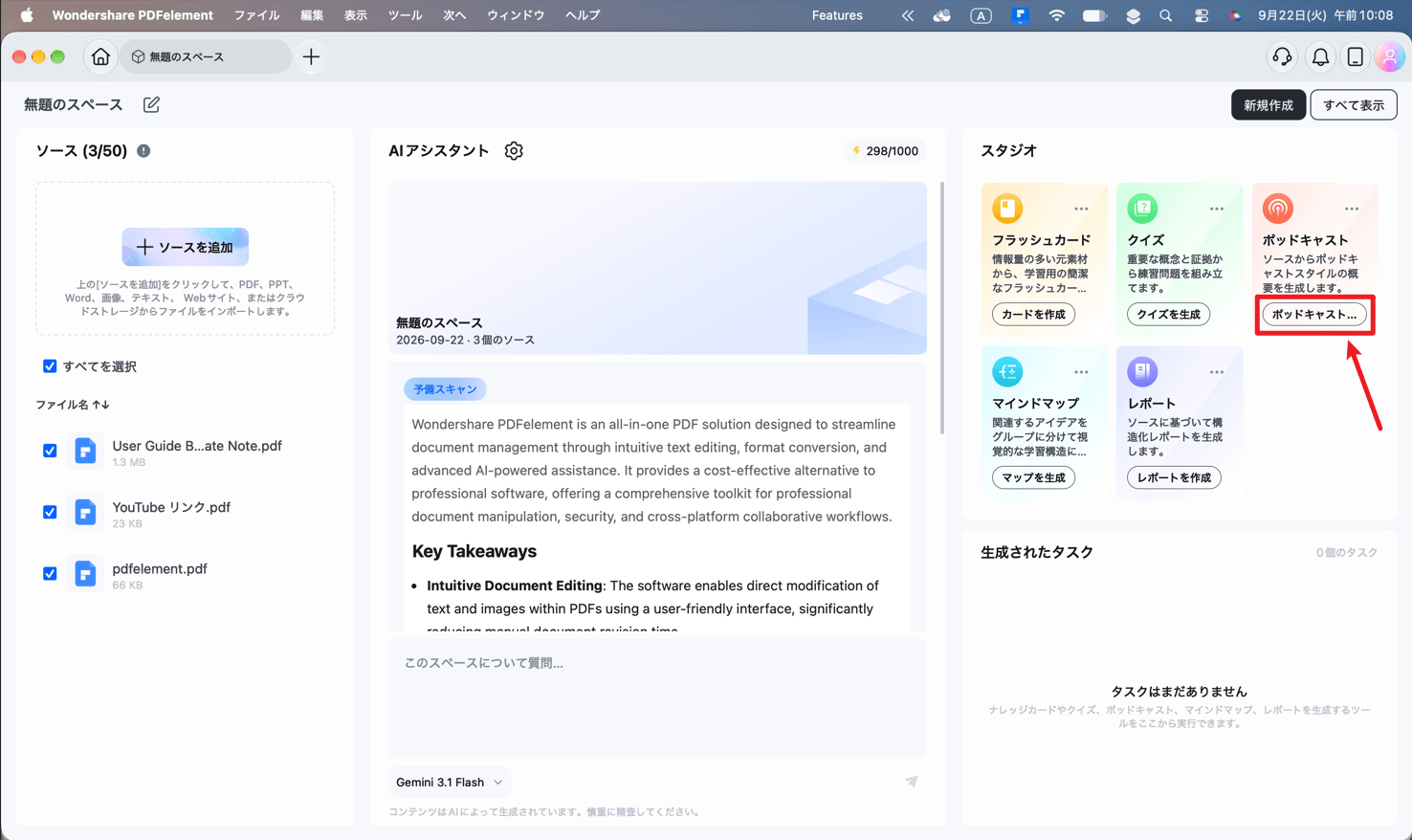Open more options for the Flashcard card
The width and height of the screenshot is (1412, 840).
[1081, 209]
